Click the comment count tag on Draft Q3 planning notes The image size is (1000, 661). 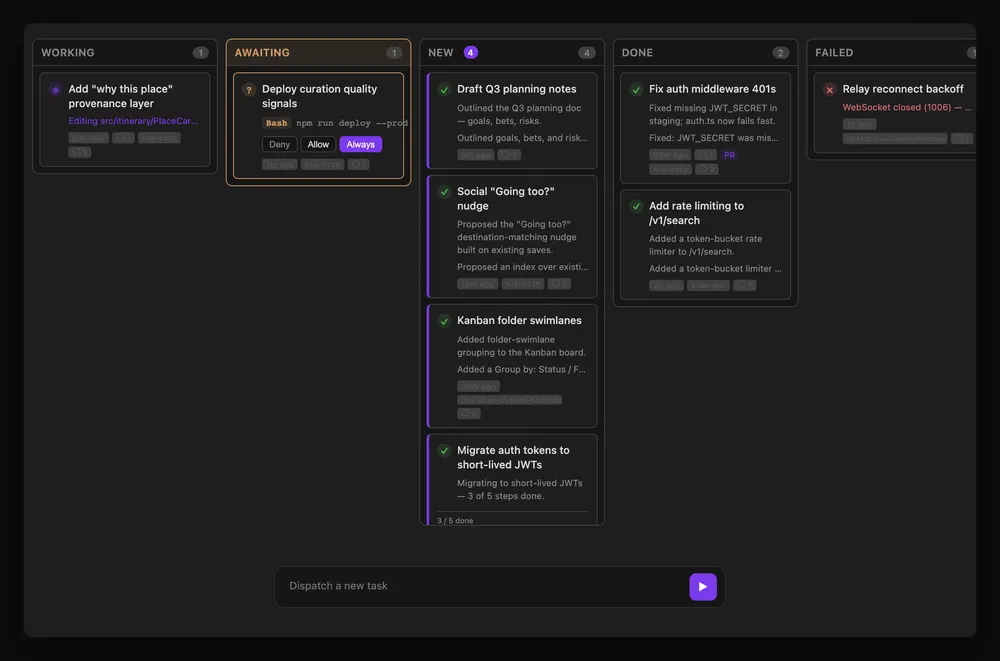[x=509, y=155]
